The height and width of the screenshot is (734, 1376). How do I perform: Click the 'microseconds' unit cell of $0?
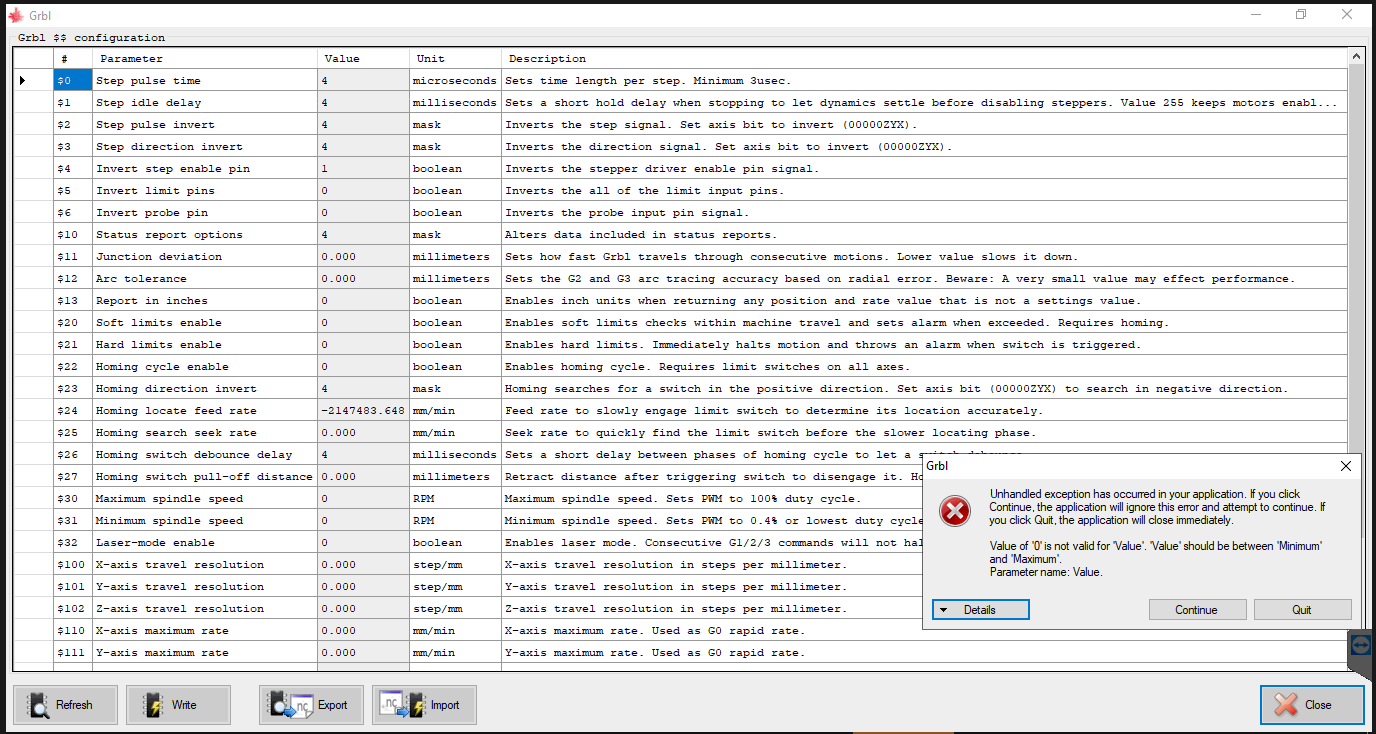pyautogui.click(x=456, y=81)
